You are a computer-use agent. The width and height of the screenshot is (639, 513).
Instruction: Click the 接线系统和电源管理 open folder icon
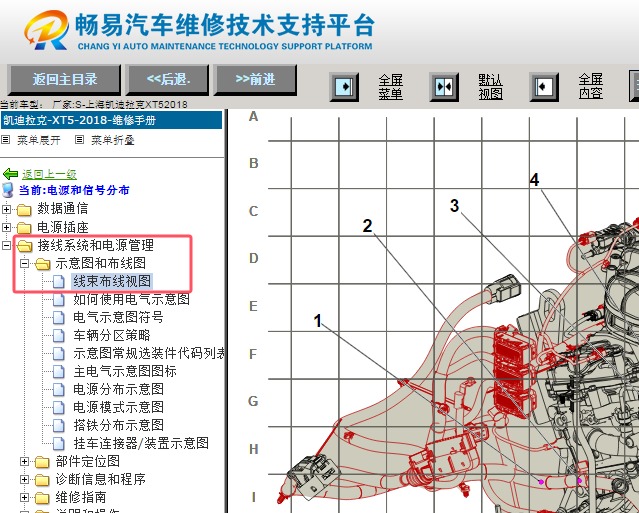point(25,245)
